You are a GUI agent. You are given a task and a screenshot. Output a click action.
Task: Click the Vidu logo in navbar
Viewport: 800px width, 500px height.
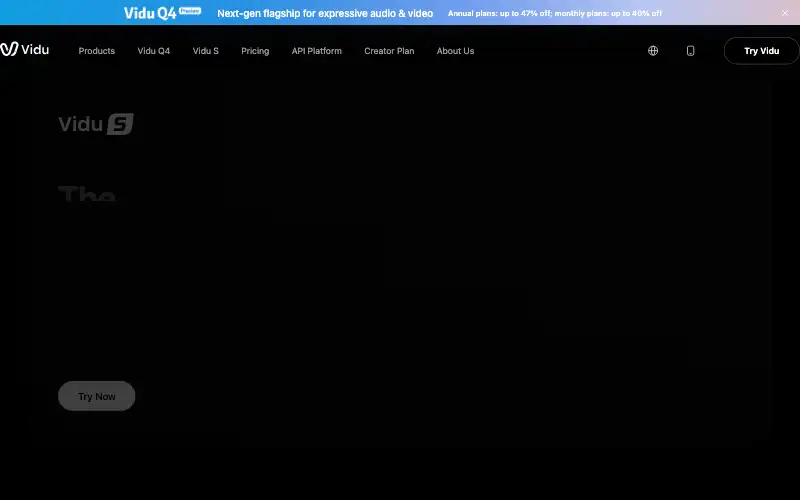click(24, 49)
